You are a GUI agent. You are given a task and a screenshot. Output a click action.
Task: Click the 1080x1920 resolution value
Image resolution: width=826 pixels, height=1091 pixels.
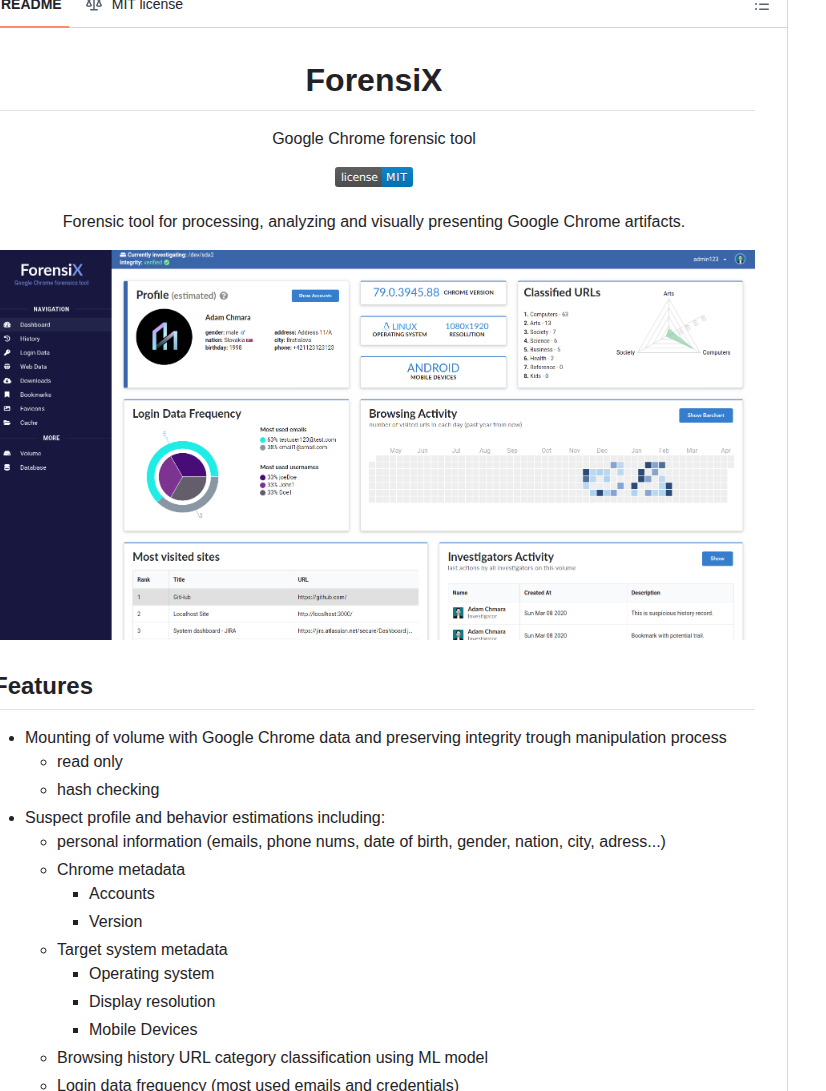click(467, 326)
